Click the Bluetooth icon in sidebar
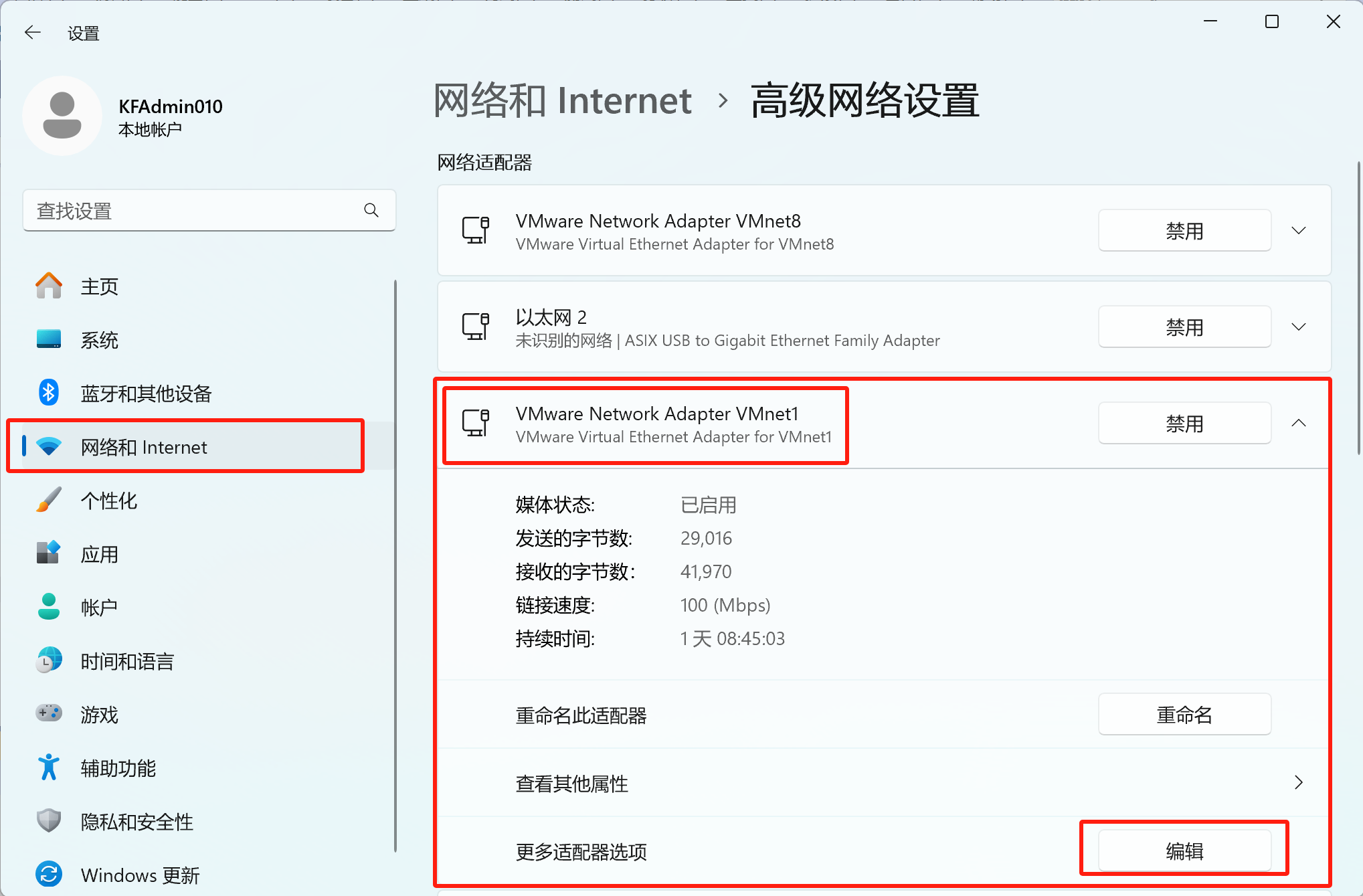 pos(48,393)
